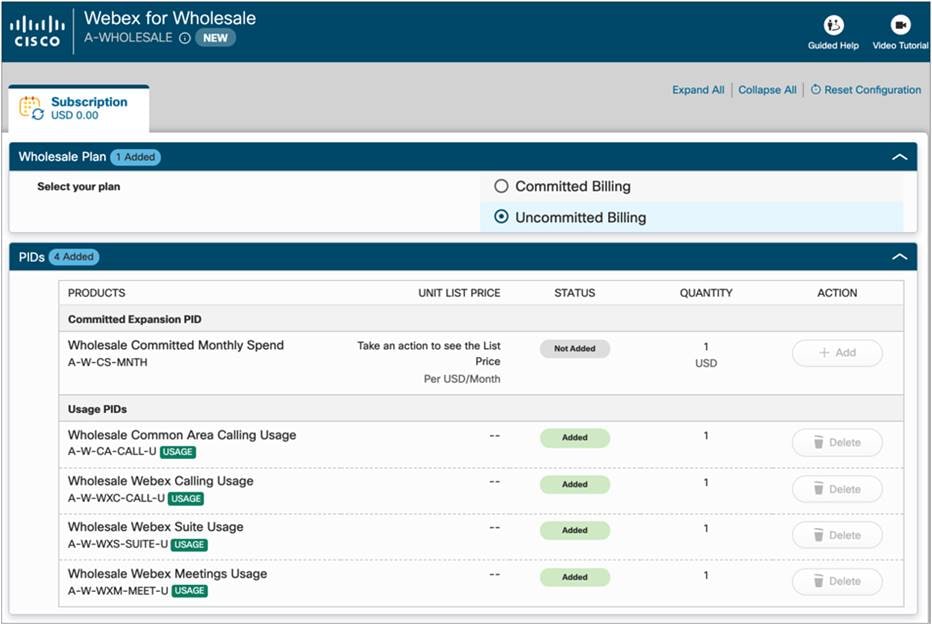Click Collapse All link
Screen dimensions: 932x625
(x=767, y=90)
